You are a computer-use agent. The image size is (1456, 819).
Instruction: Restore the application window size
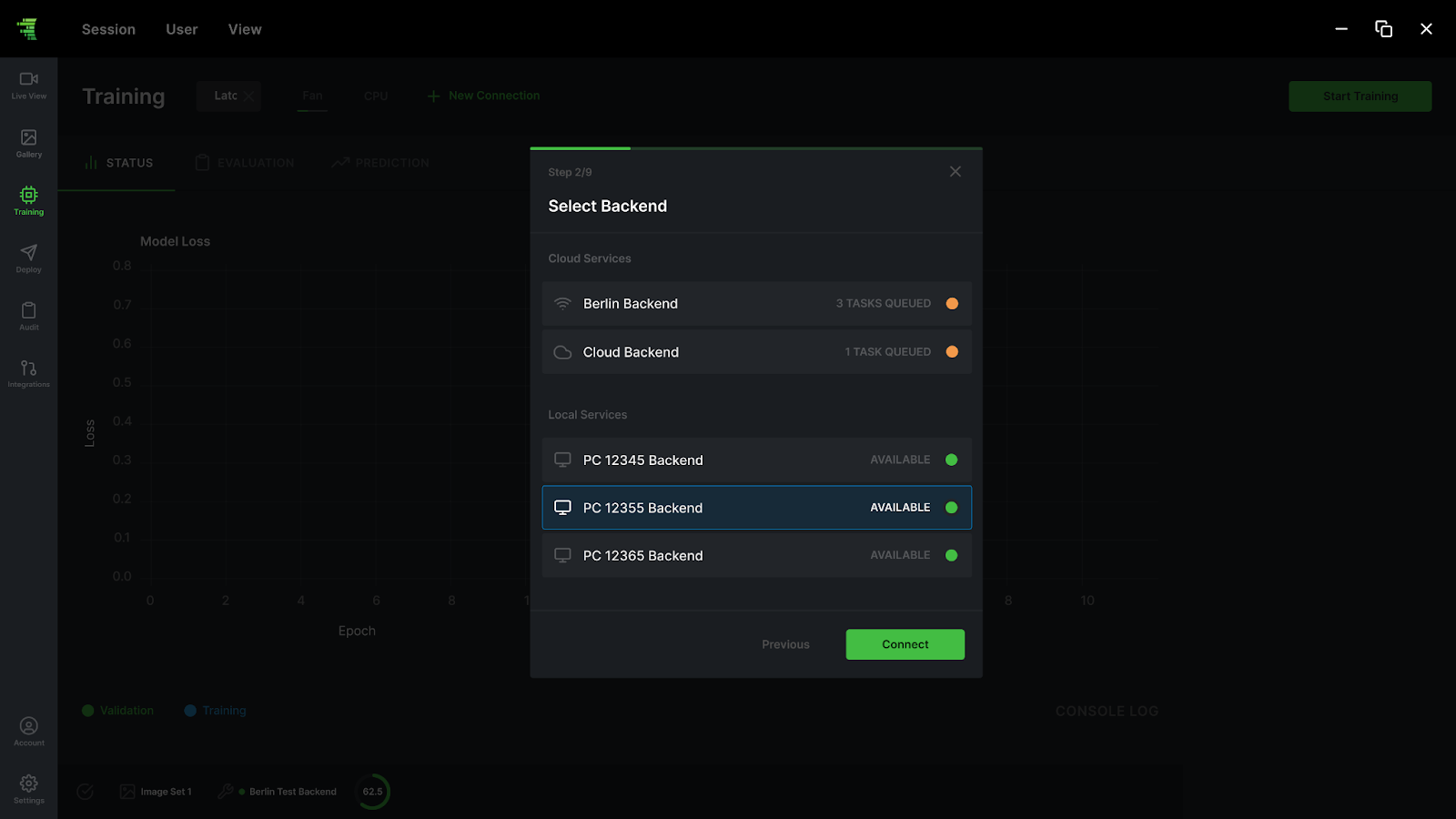[x=1383, y=29]
